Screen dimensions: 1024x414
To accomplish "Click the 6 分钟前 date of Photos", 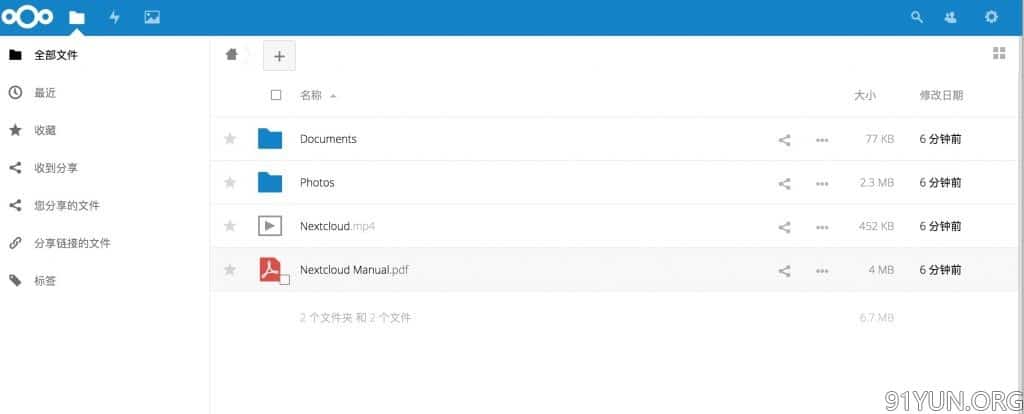I will 940,183.
